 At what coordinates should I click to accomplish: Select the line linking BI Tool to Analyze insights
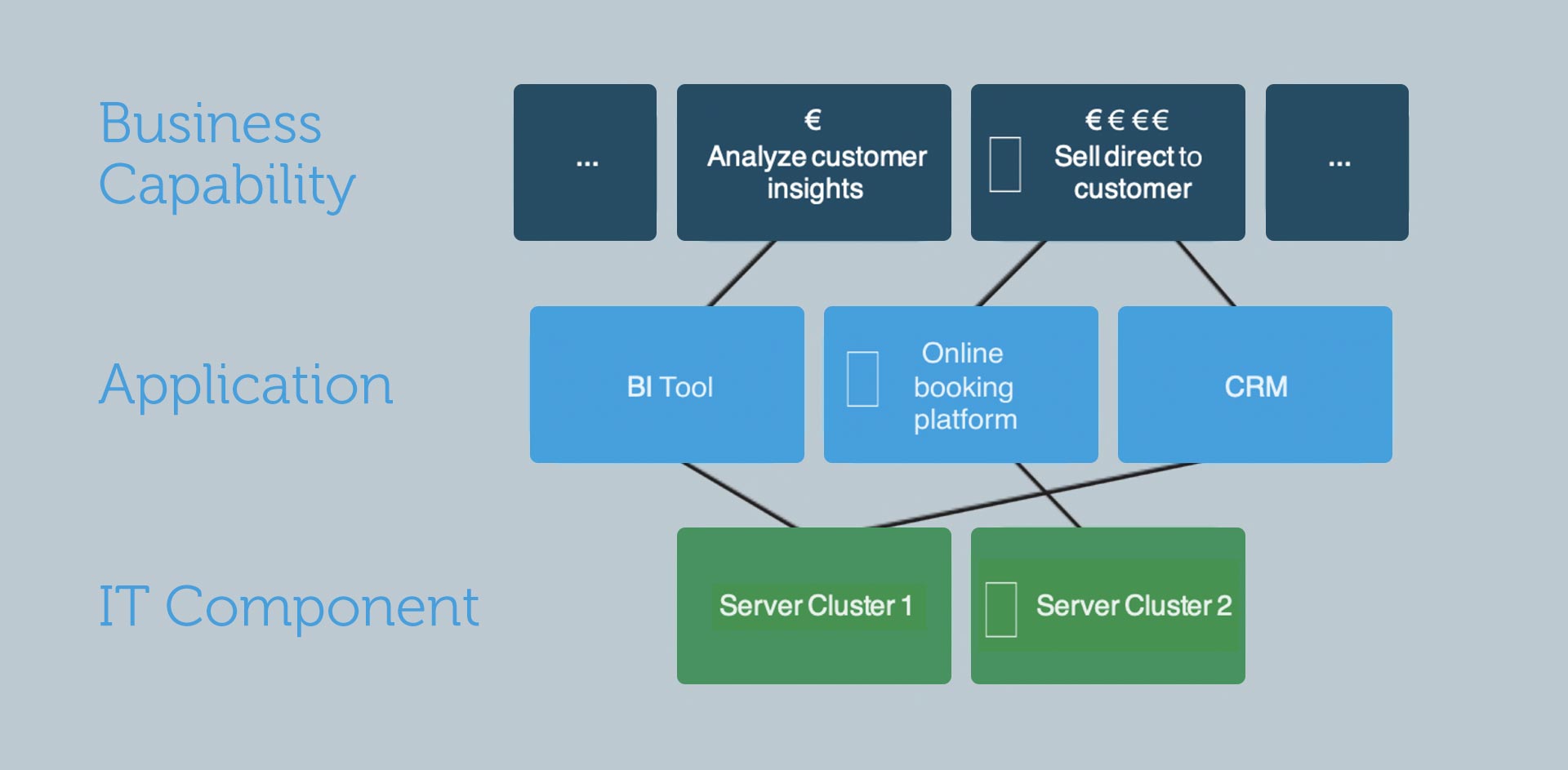tap(742, 274)
